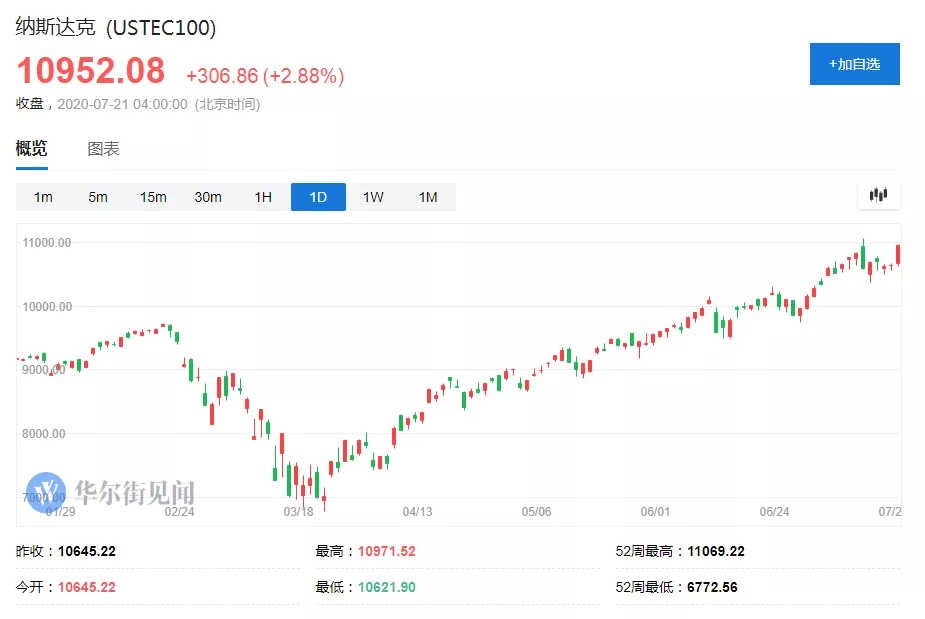This screenshot has height=619, width=925.
Task: Click the current price 10952.08
Action: click(91, 71)
